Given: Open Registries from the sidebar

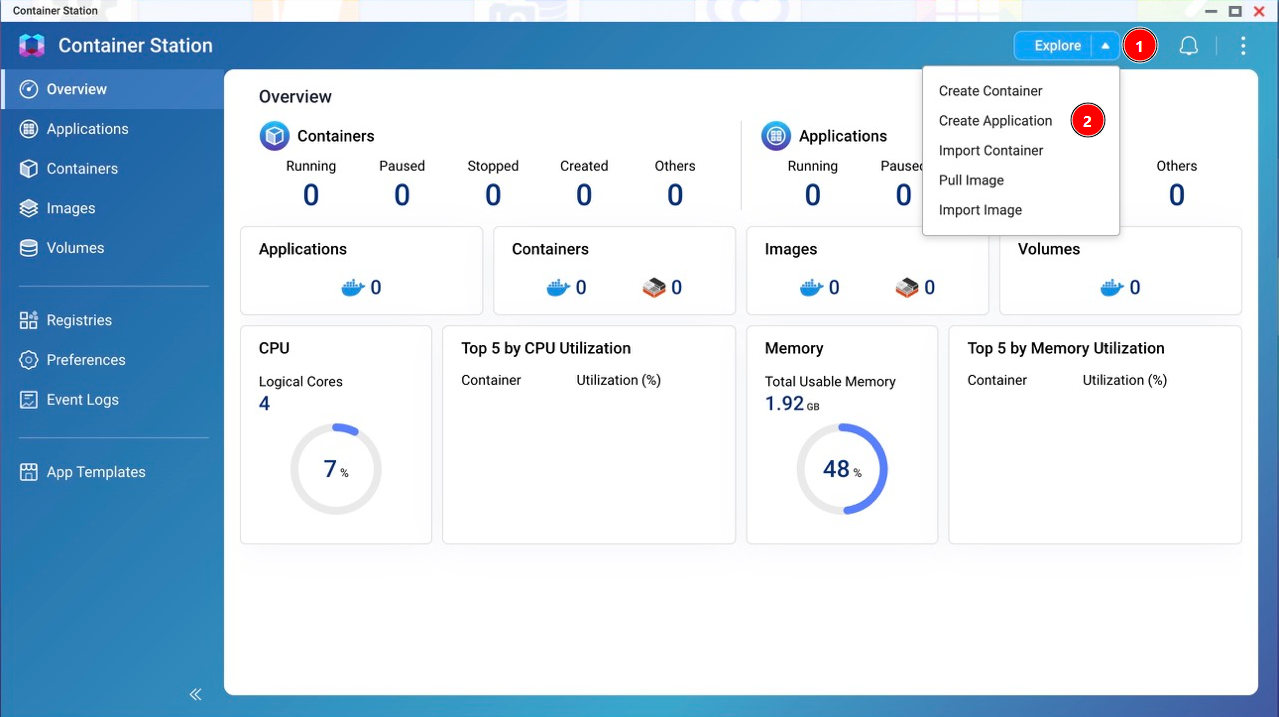Looking at the screenshot, I should [79, 320].
